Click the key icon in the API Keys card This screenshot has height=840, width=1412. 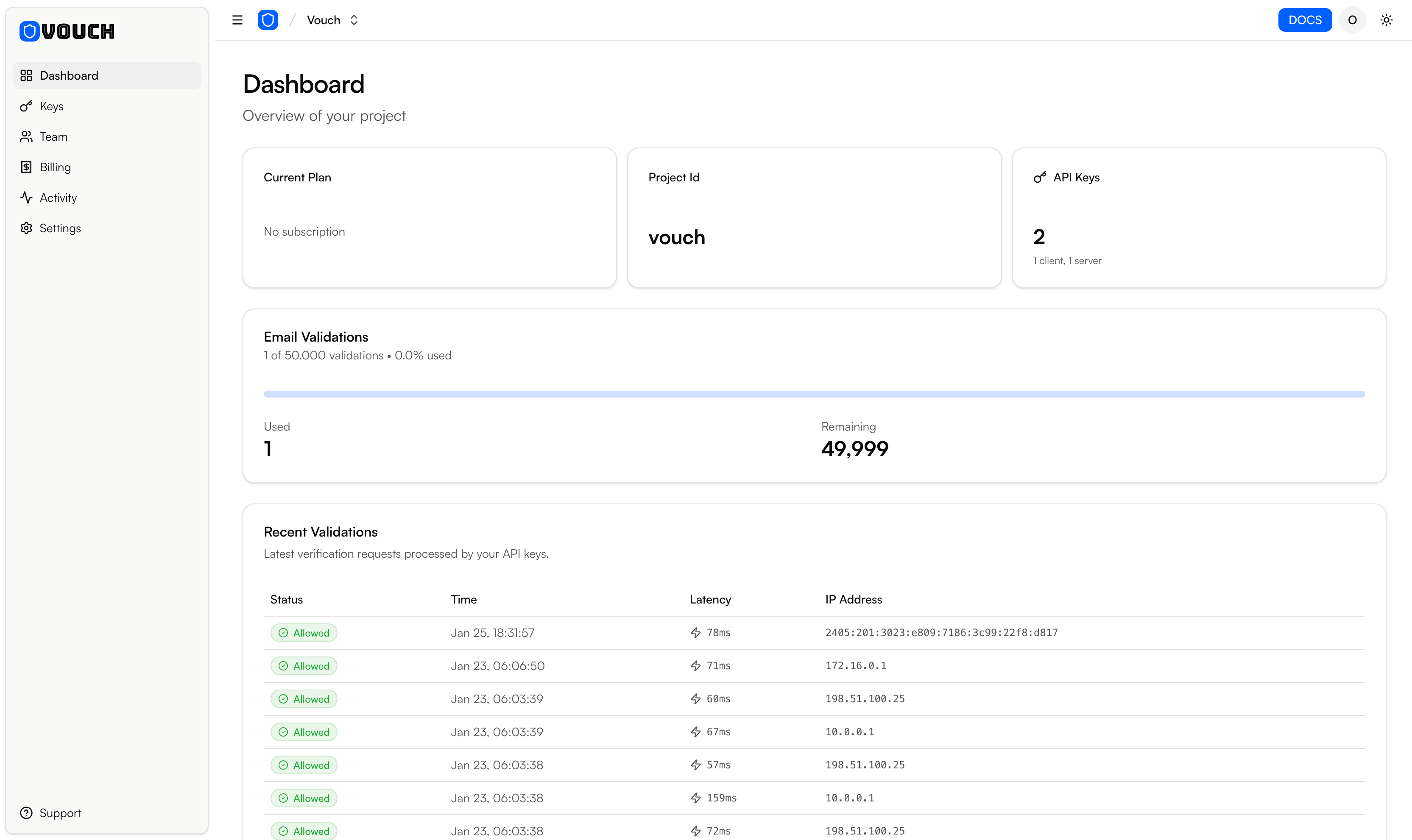pos(1039,178)
